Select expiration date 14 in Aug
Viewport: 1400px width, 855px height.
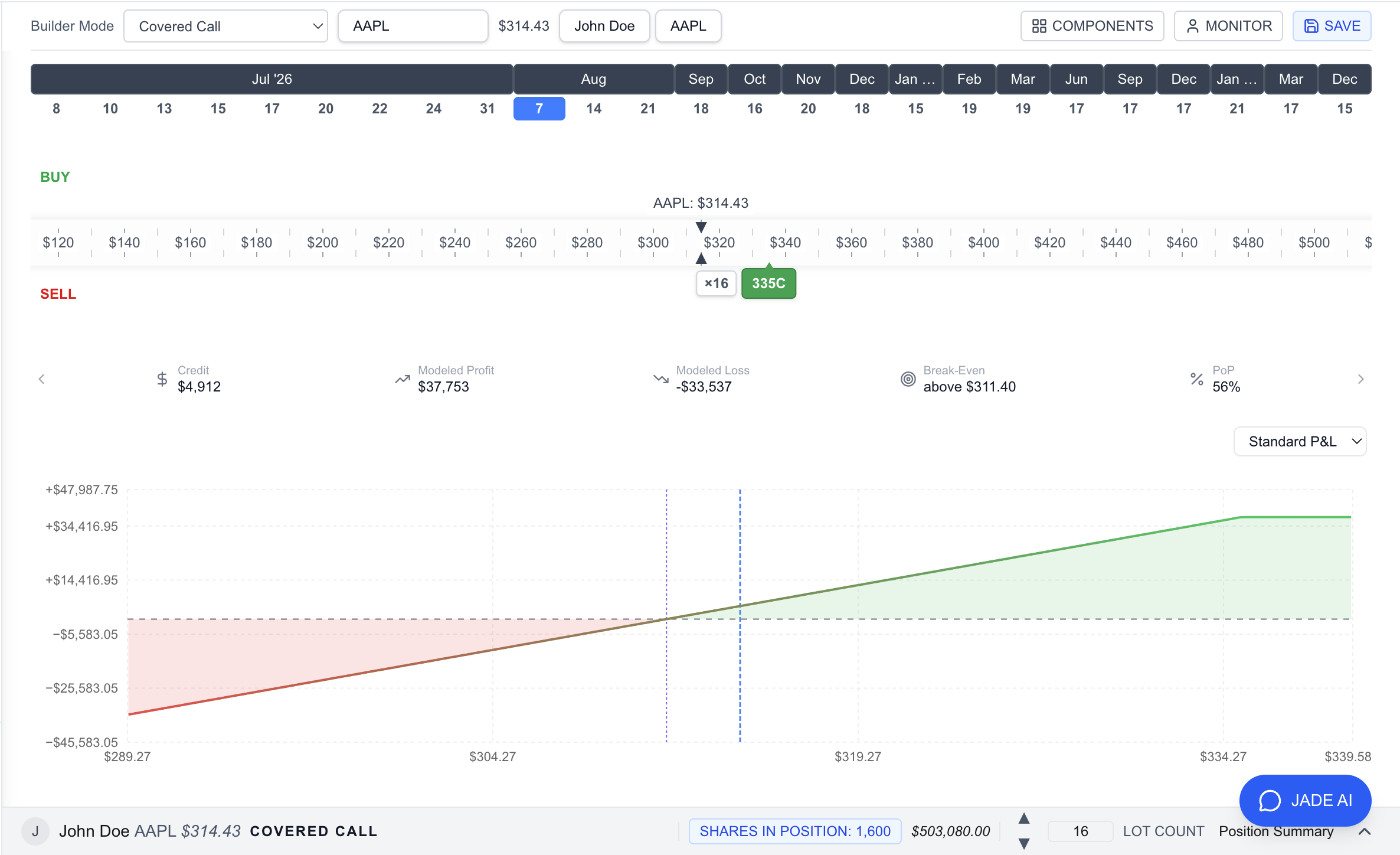pos(594,109)
